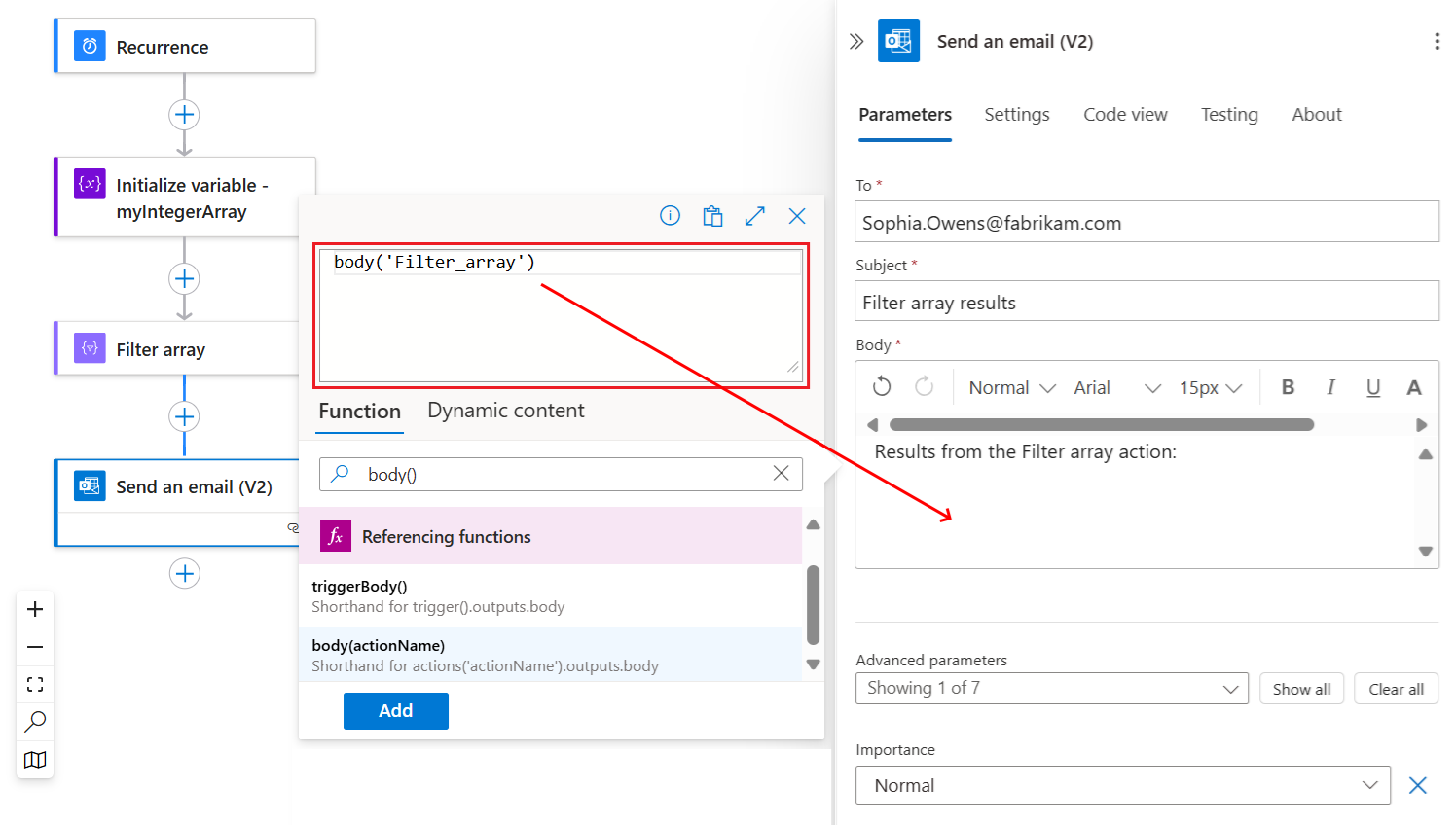Toggle underline formatting in the Body editor
Screen dimensions: 1456x825
tap(1373, 386)
